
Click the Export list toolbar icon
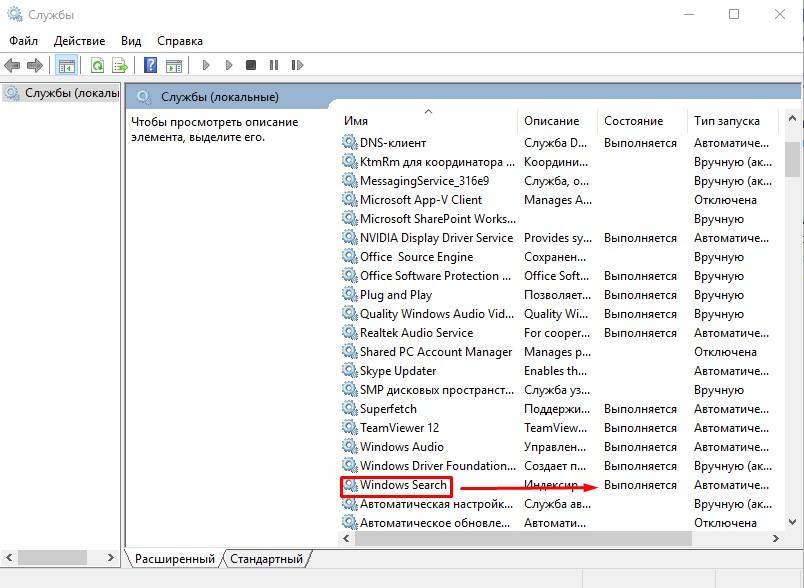tap(120, 66)
